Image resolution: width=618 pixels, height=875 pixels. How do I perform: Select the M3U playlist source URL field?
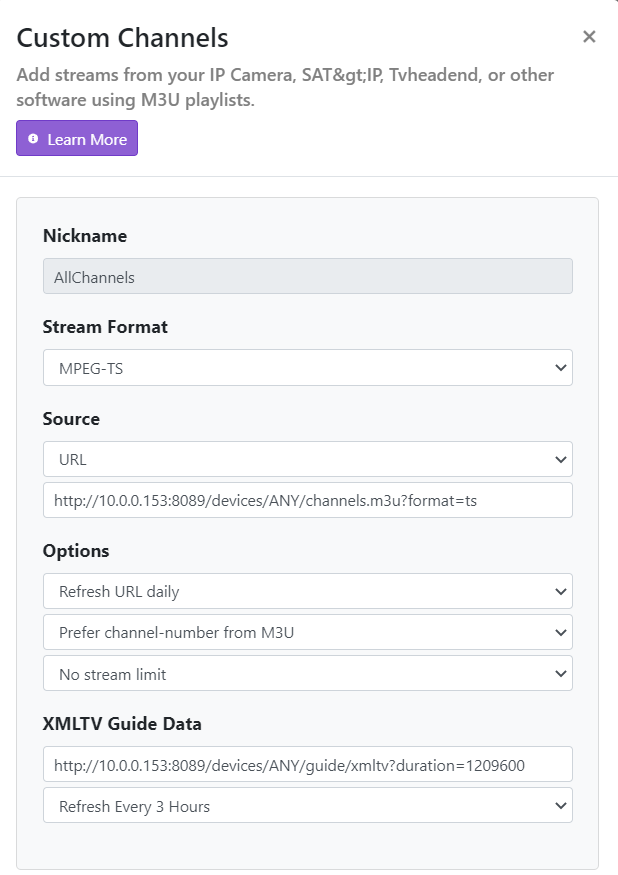point(307,499)
